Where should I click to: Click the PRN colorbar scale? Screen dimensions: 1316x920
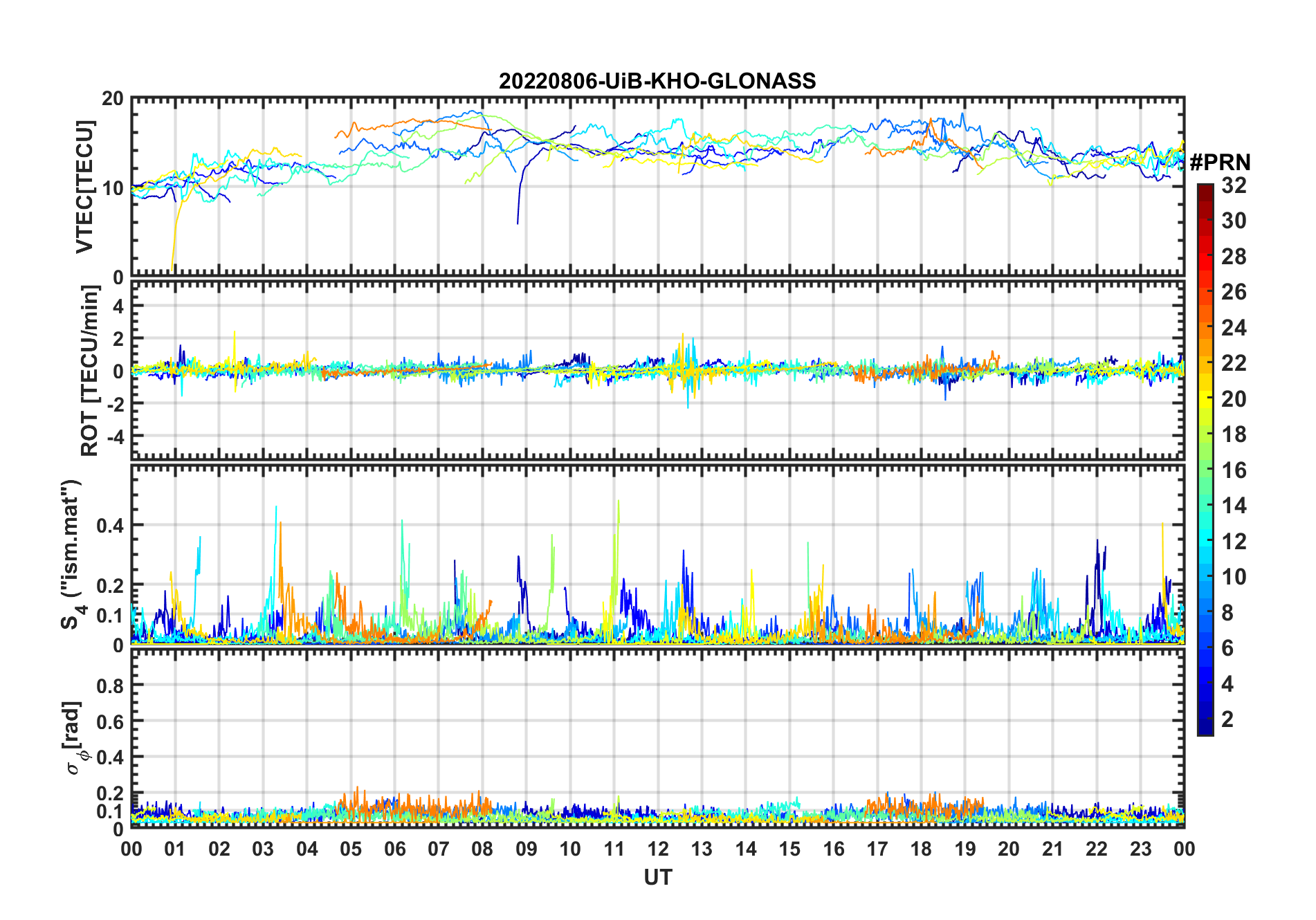point(1205,459)
